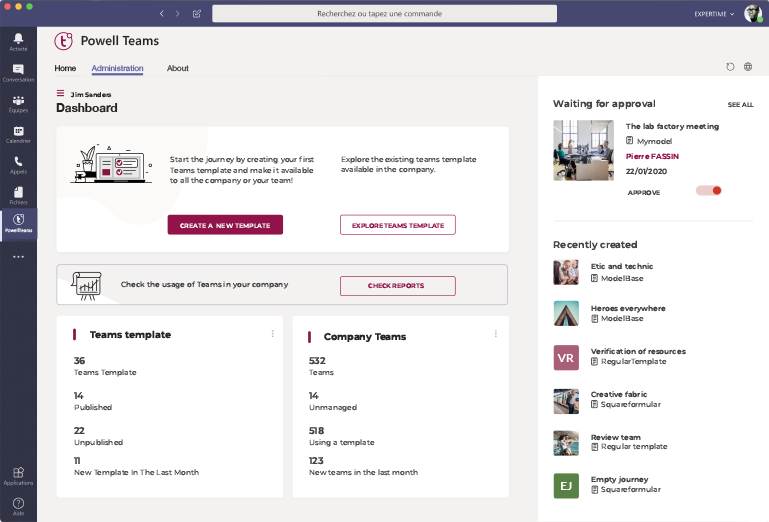Screen dimensions: 769x522
Task: Open the Creative fabric thumbnail
Action: (566, 401)
